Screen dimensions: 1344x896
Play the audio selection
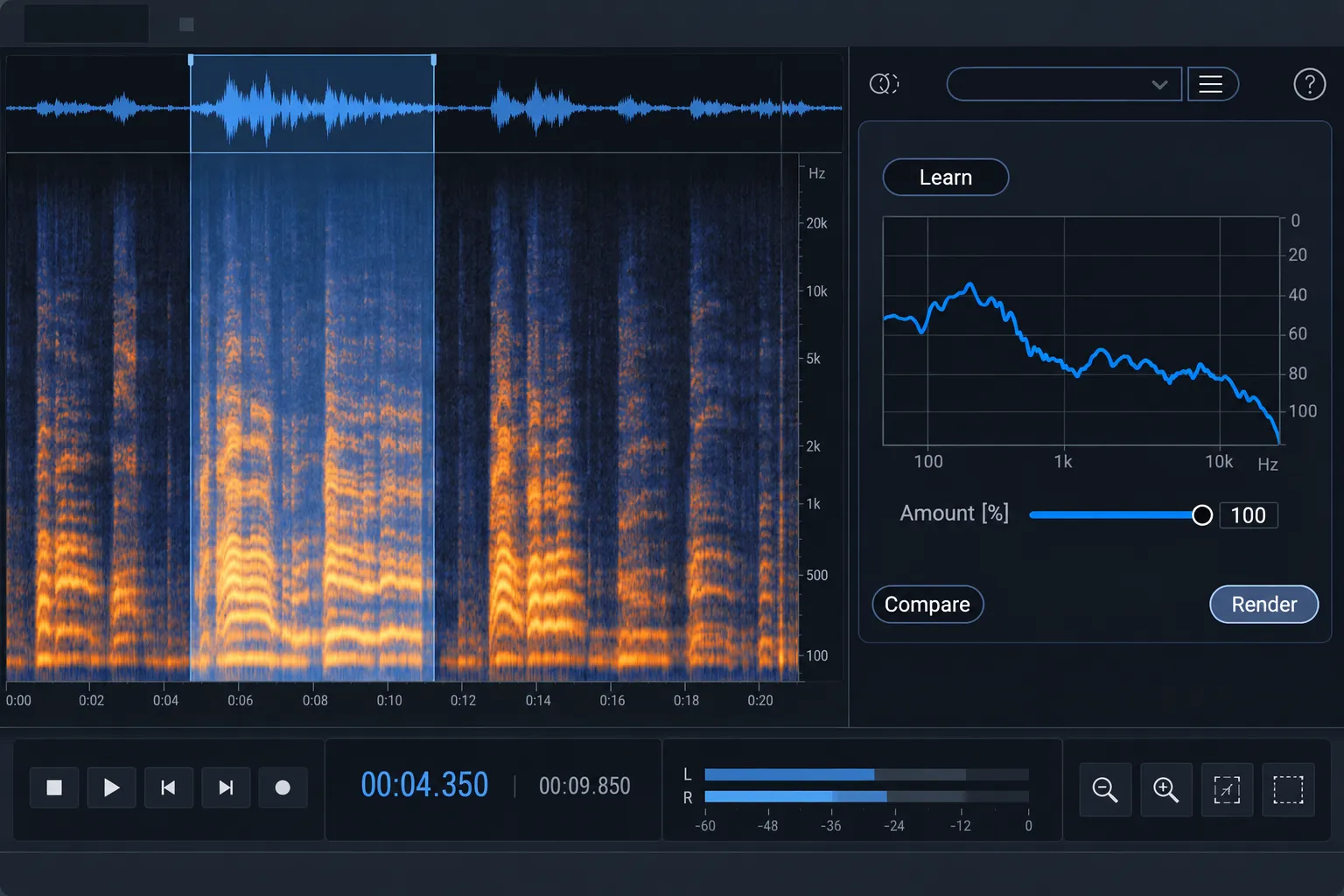coord(111,787)
